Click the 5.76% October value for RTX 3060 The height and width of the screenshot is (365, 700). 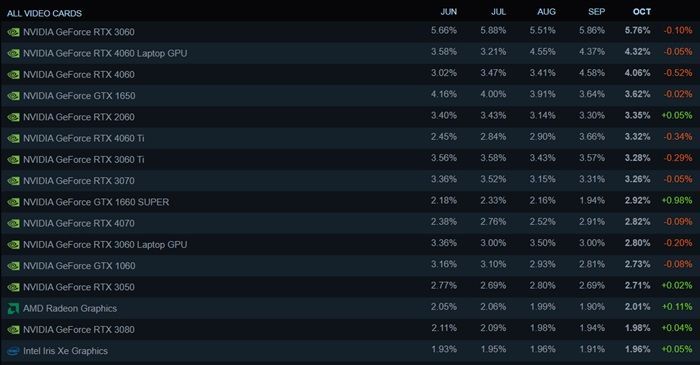[x=638, y=31]
